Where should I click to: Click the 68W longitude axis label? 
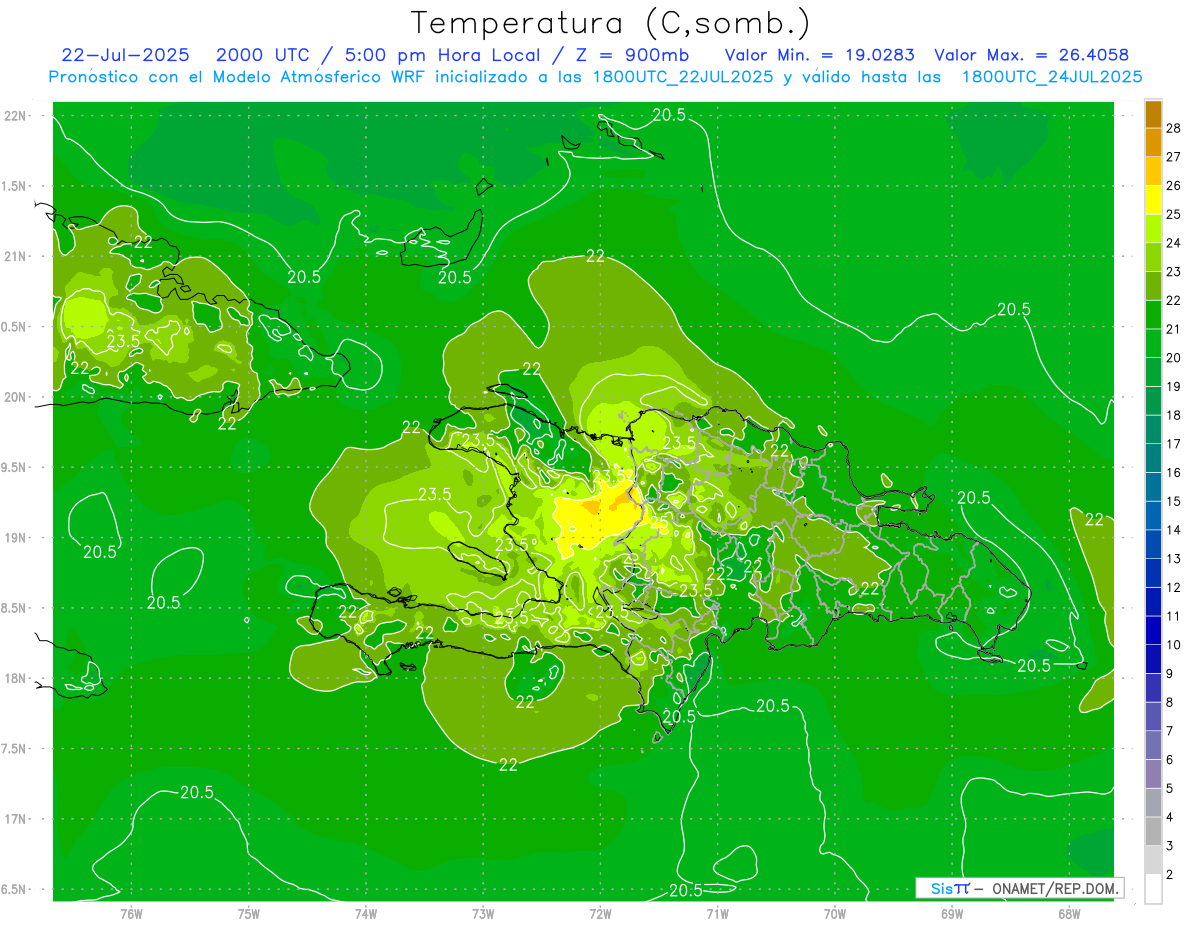(1068, 913)
